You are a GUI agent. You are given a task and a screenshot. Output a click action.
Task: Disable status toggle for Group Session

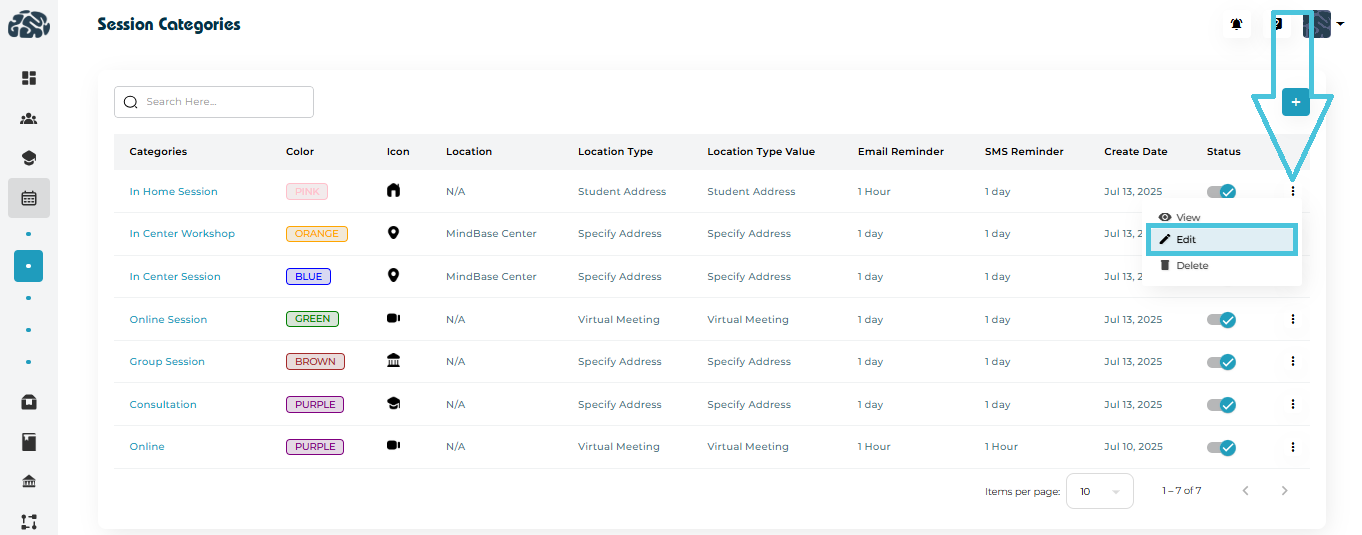(1221, 362)
